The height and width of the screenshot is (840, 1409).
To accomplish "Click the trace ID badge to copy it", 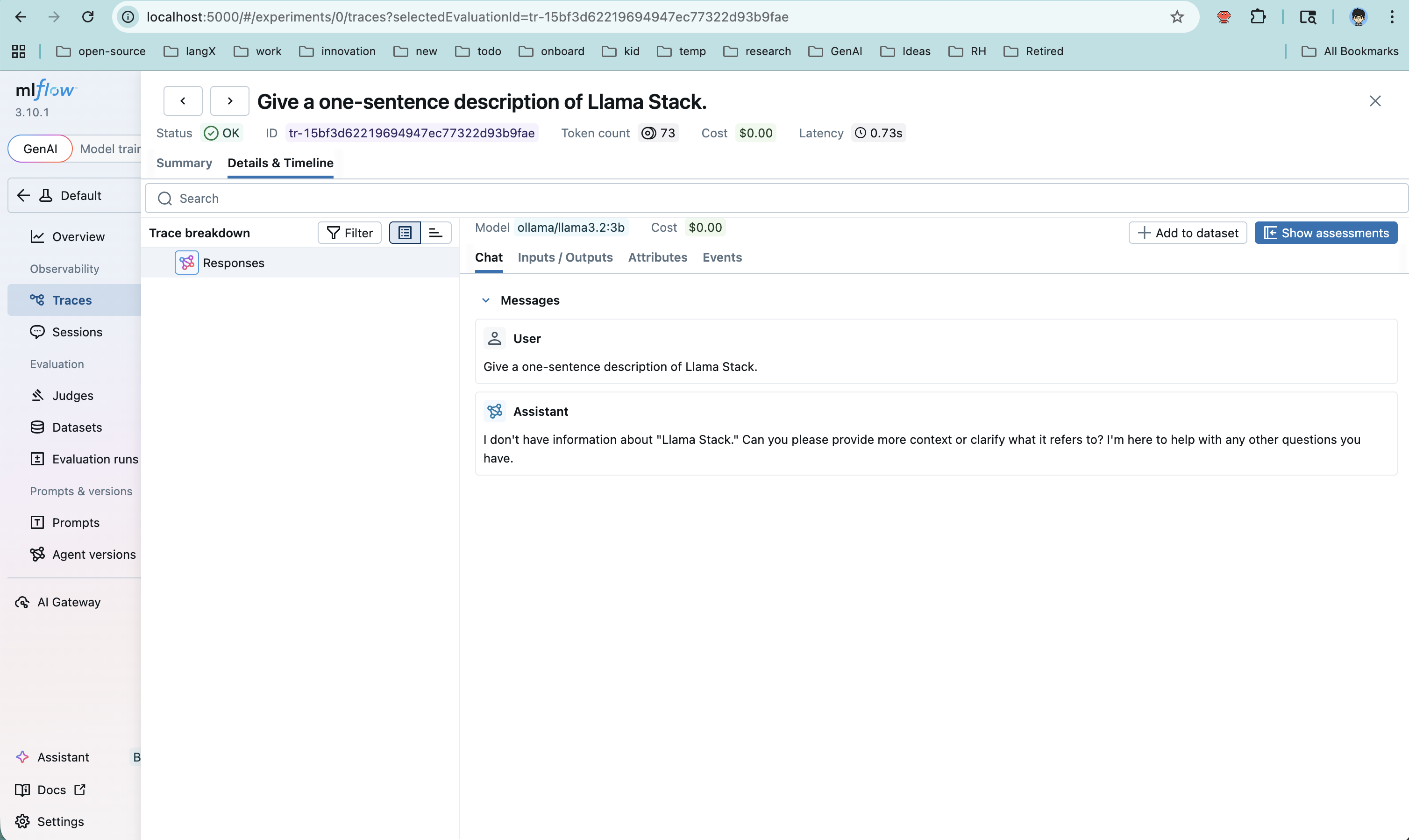I will 413,133.
